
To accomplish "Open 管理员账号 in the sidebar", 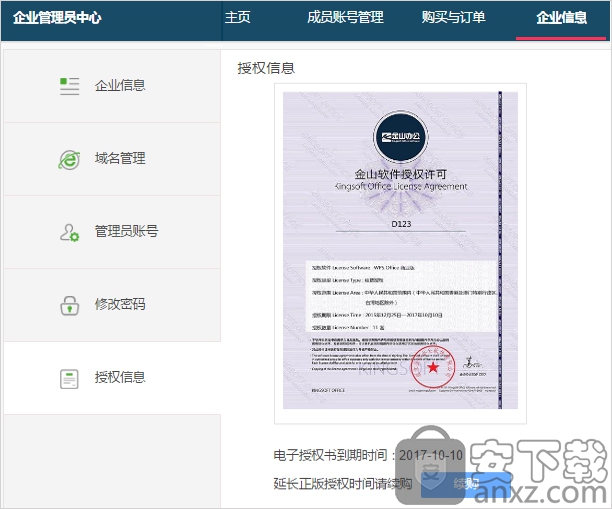I will point(112,232).
